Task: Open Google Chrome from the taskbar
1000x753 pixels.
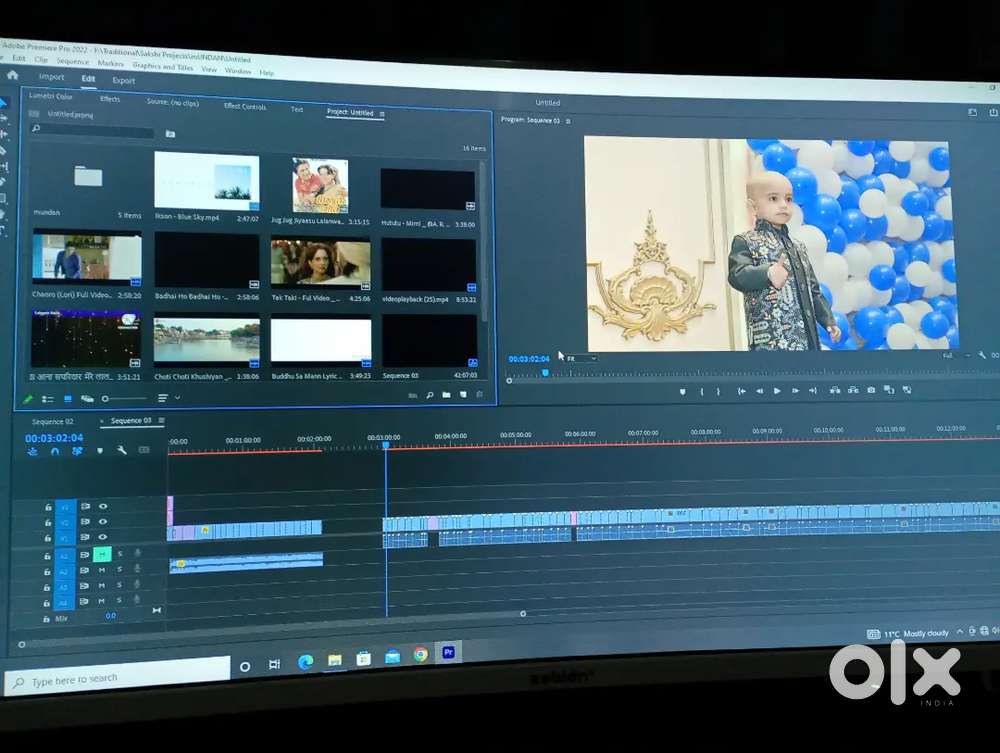Action: [x=421, y=654]
